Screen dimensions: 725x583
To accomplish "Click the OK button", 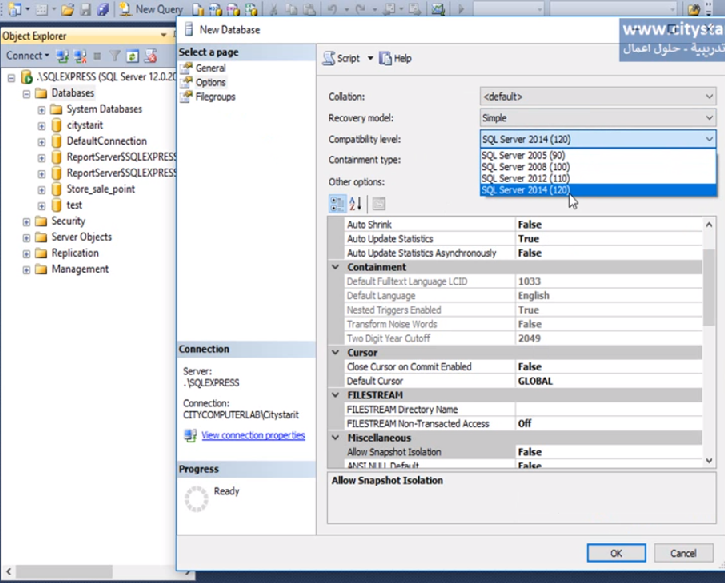I will tap(616, 553).
